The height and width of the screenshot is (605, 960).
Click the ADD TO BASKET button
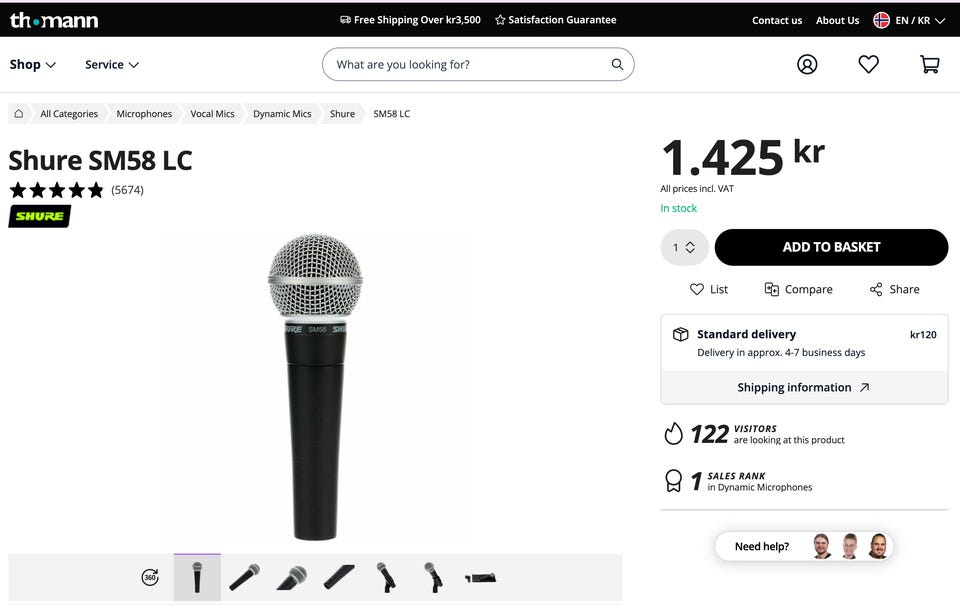tap(831, 247)
